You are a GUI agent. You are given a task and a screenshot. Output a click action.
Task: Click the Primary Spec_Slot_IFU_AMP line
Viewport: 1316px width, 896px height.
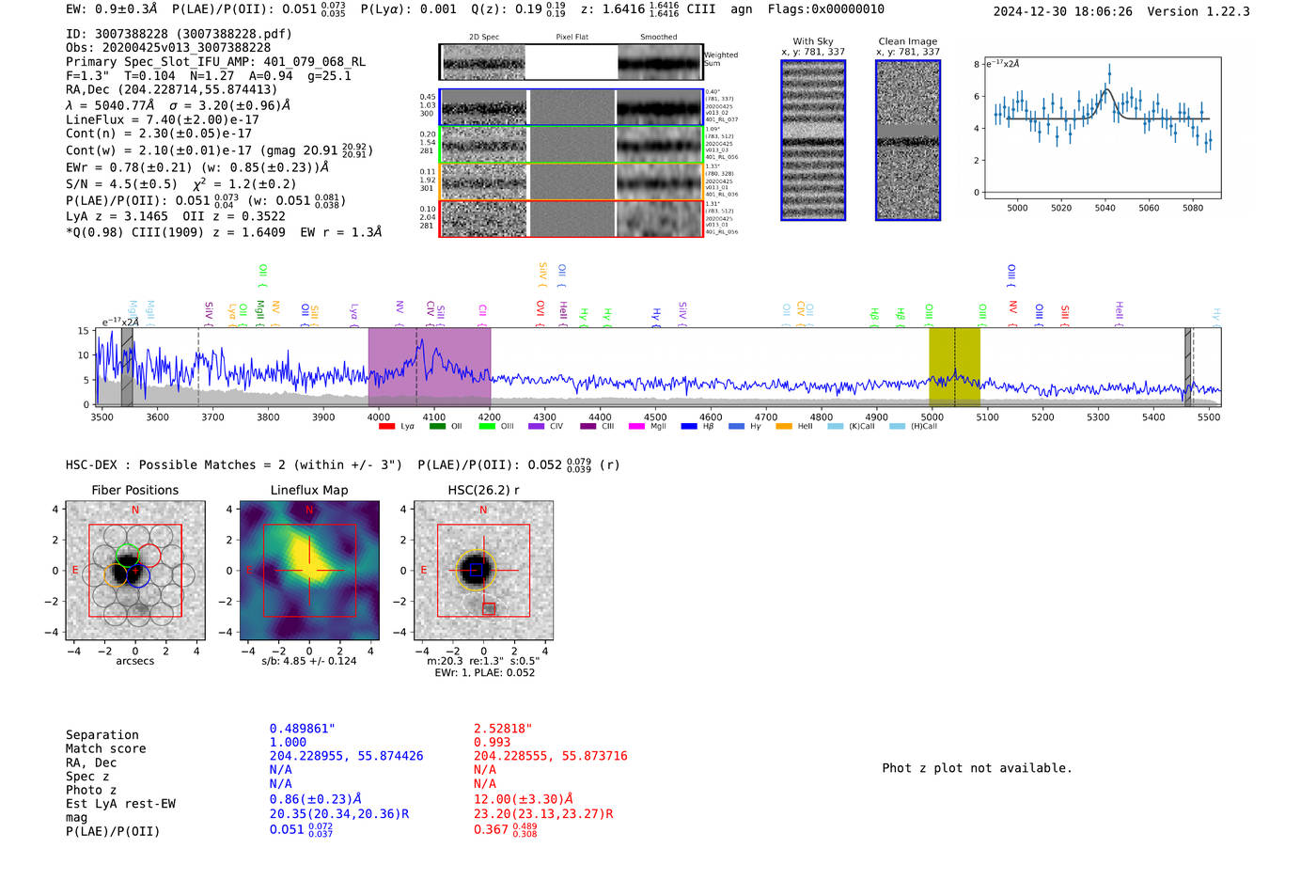click(x=215, y=62)
